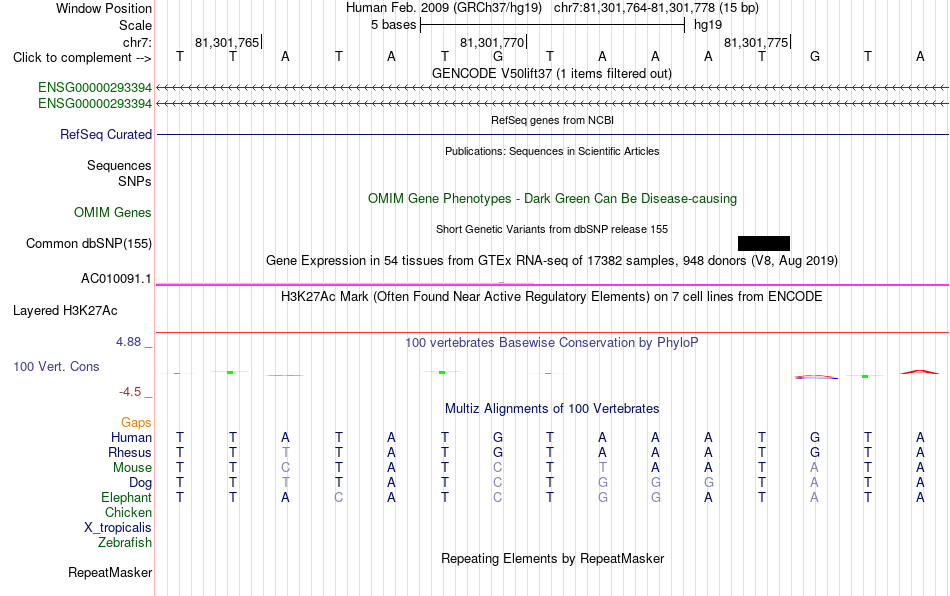Click the 'Repeating Elements by RepeatMasker' title
Viewport: 950px width, 596px height.
[552, 558]
